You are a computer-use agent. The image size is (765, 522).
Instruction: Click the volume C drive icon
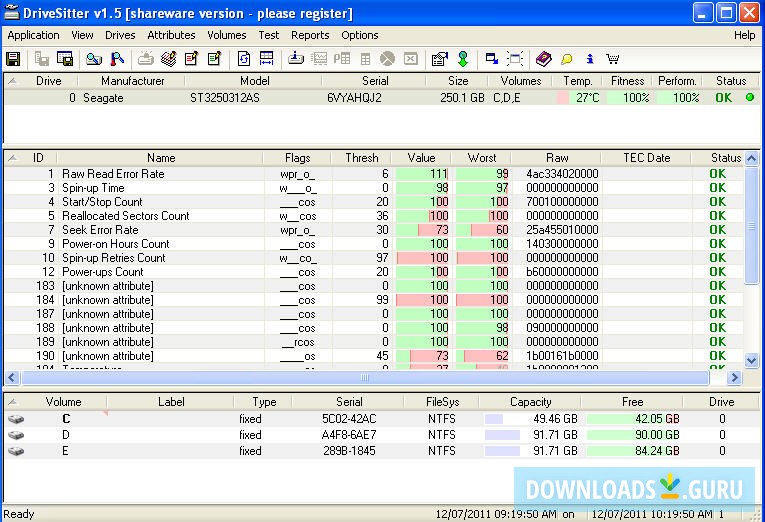click(16, 419)
